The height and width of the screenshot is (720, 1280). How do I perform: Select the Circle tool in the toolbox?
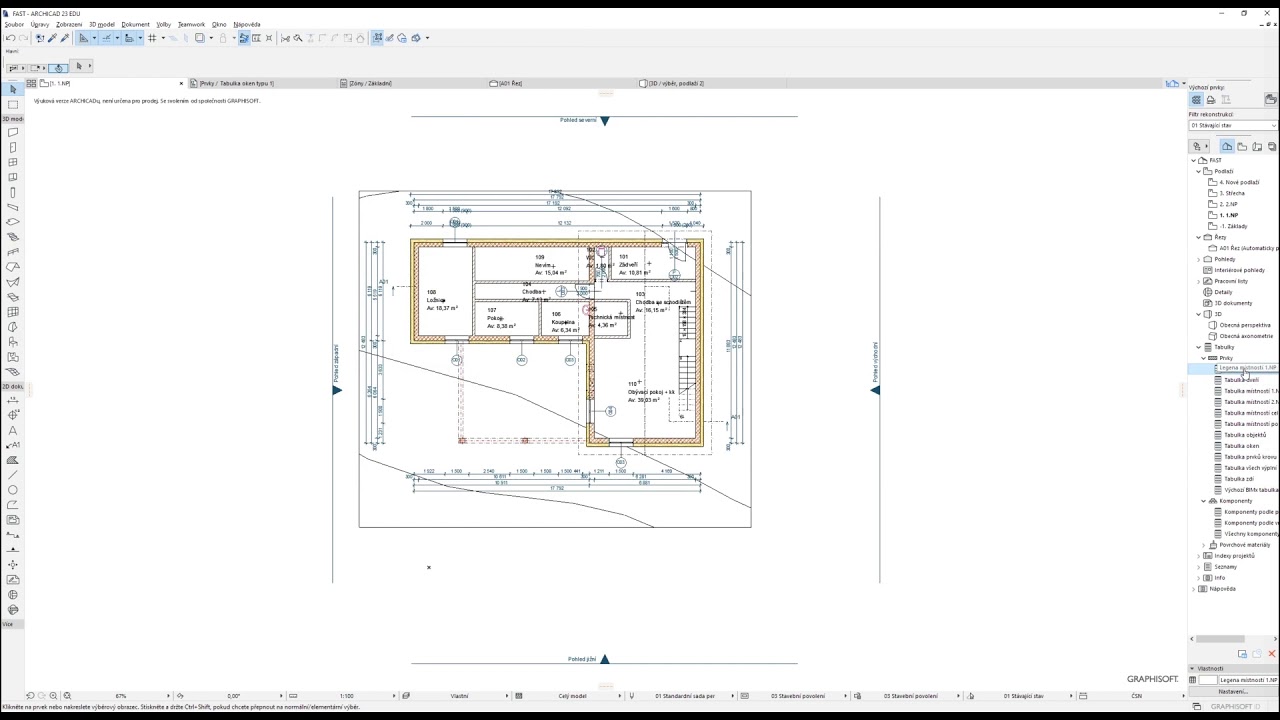point(13,490)
